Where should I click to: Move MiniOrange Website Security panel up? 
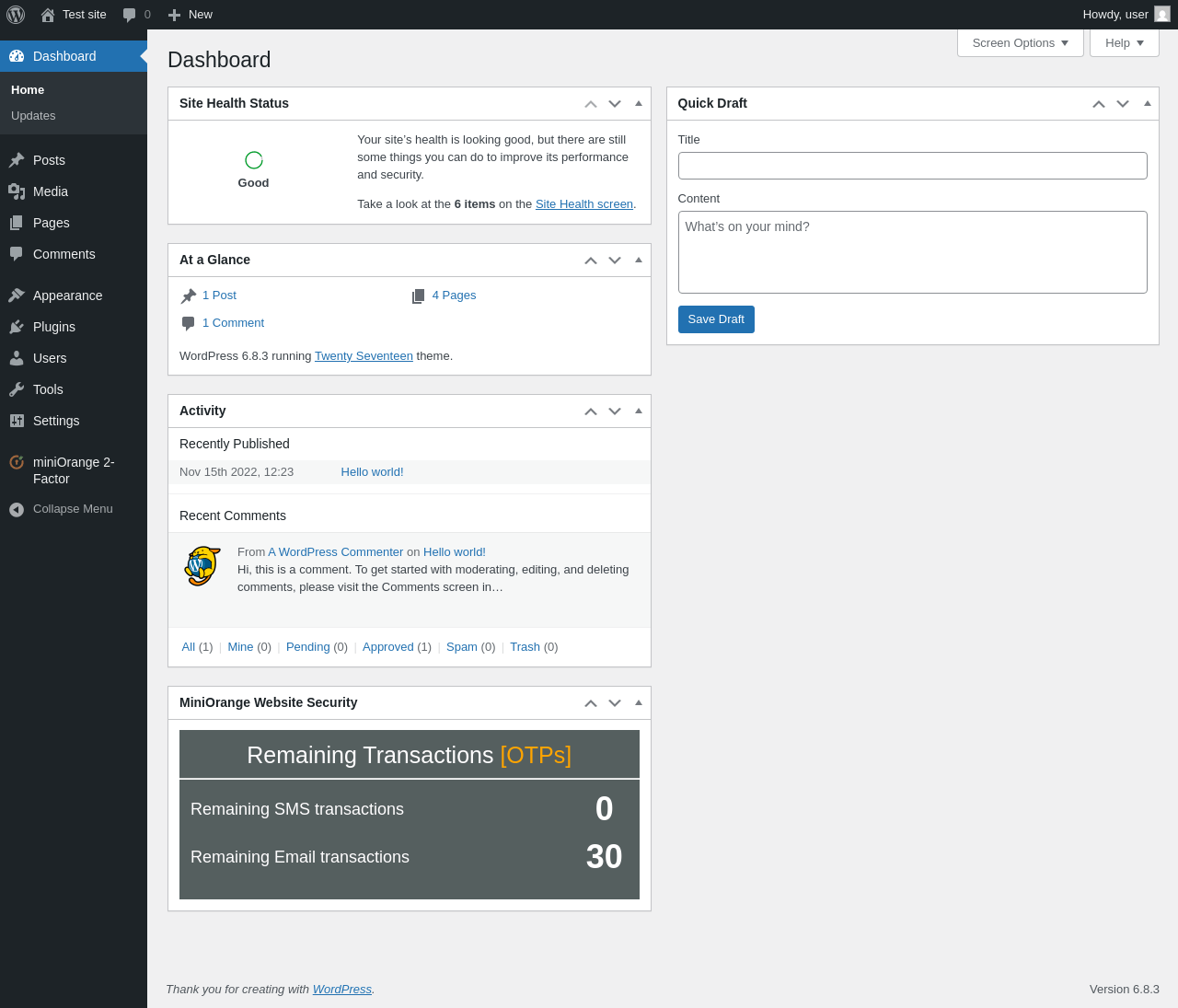click(591, 703)
